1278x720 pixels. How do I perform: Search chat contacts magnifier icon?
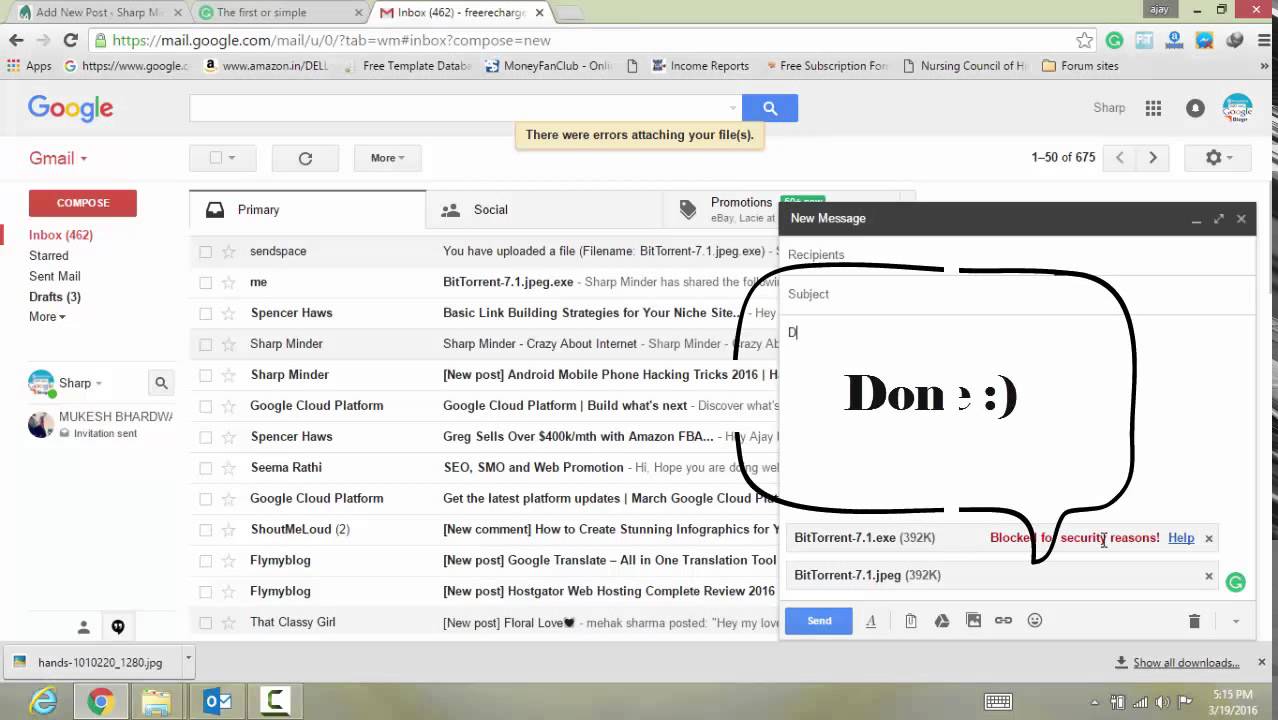pos(161,382)
